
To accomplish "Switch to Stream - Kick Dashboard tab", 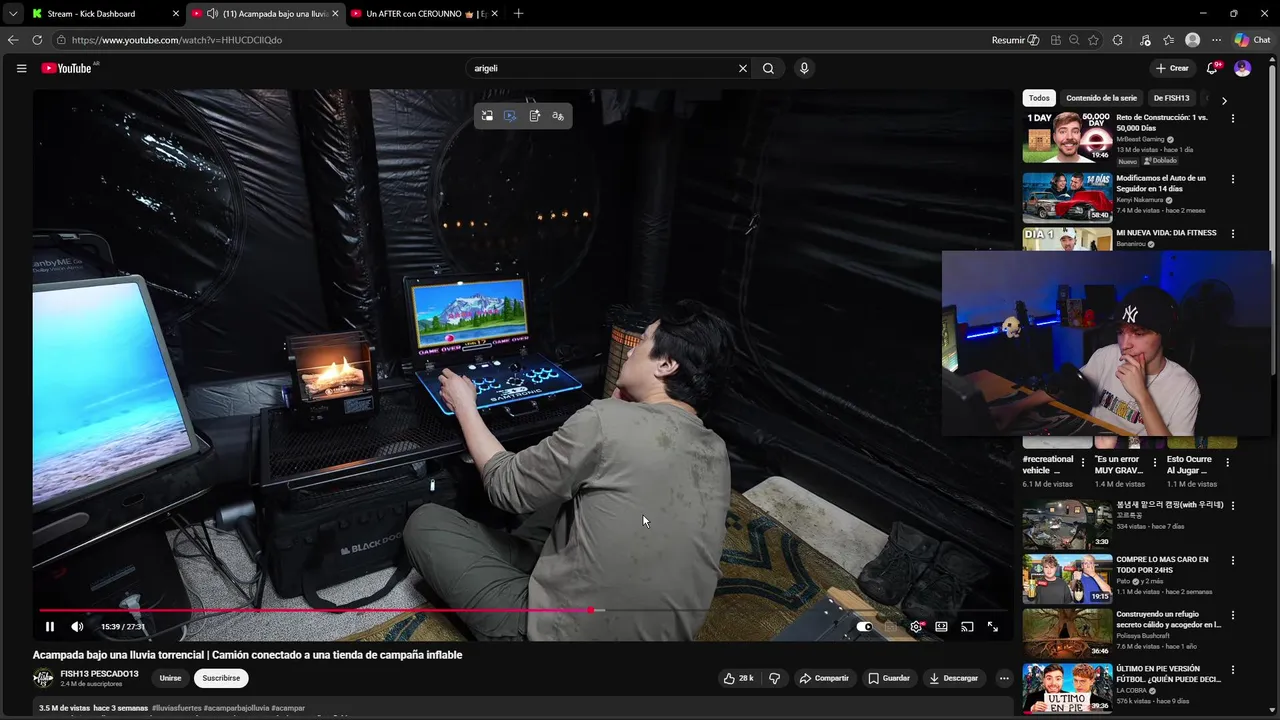I will [x=105, y=13].
